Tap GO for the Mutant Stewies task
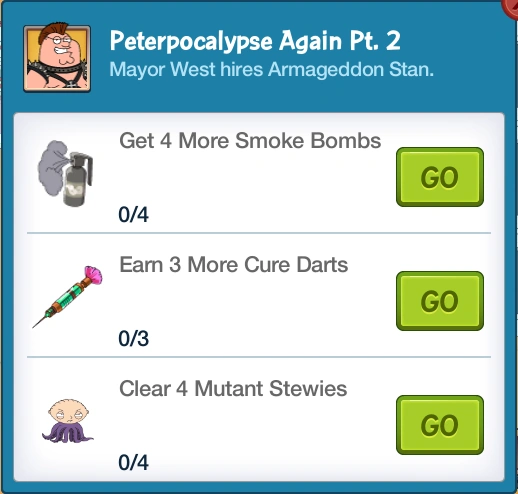 (440, 425)
